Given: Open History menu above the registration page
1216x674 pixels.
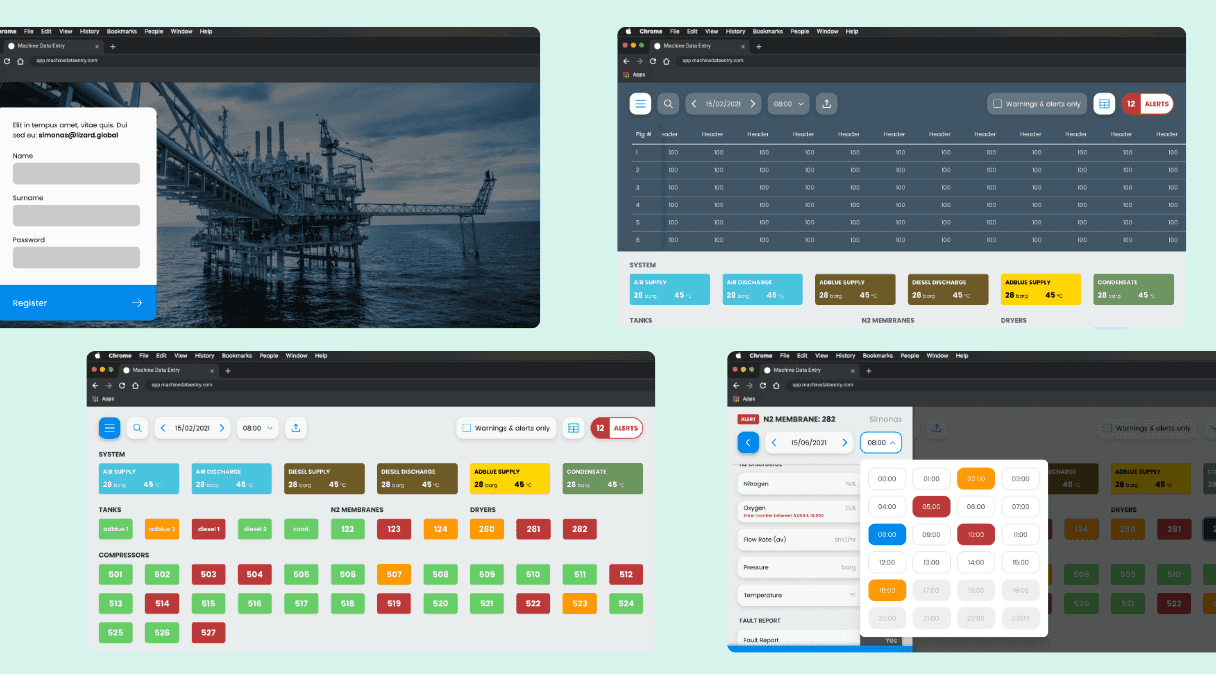Looking at the screenshot, I should 90,31.
